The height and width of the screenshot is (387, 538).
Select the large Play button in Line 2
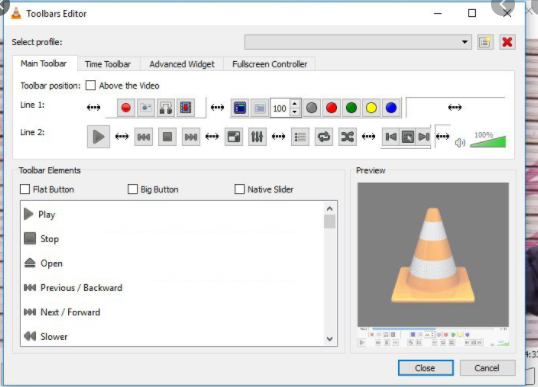(x=98, y=137)
